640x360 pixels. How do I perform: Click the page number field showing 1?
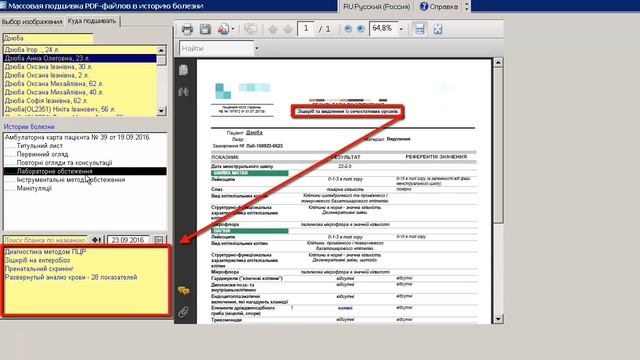[x=306, y=29]
